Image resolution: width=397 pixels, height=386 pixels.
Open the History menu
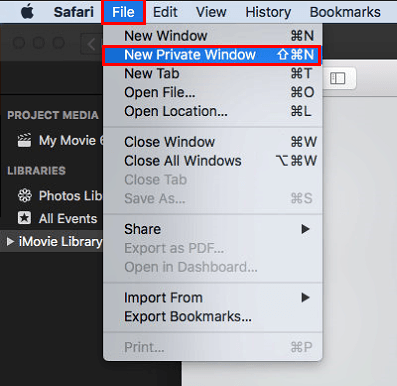pos(268,12)
